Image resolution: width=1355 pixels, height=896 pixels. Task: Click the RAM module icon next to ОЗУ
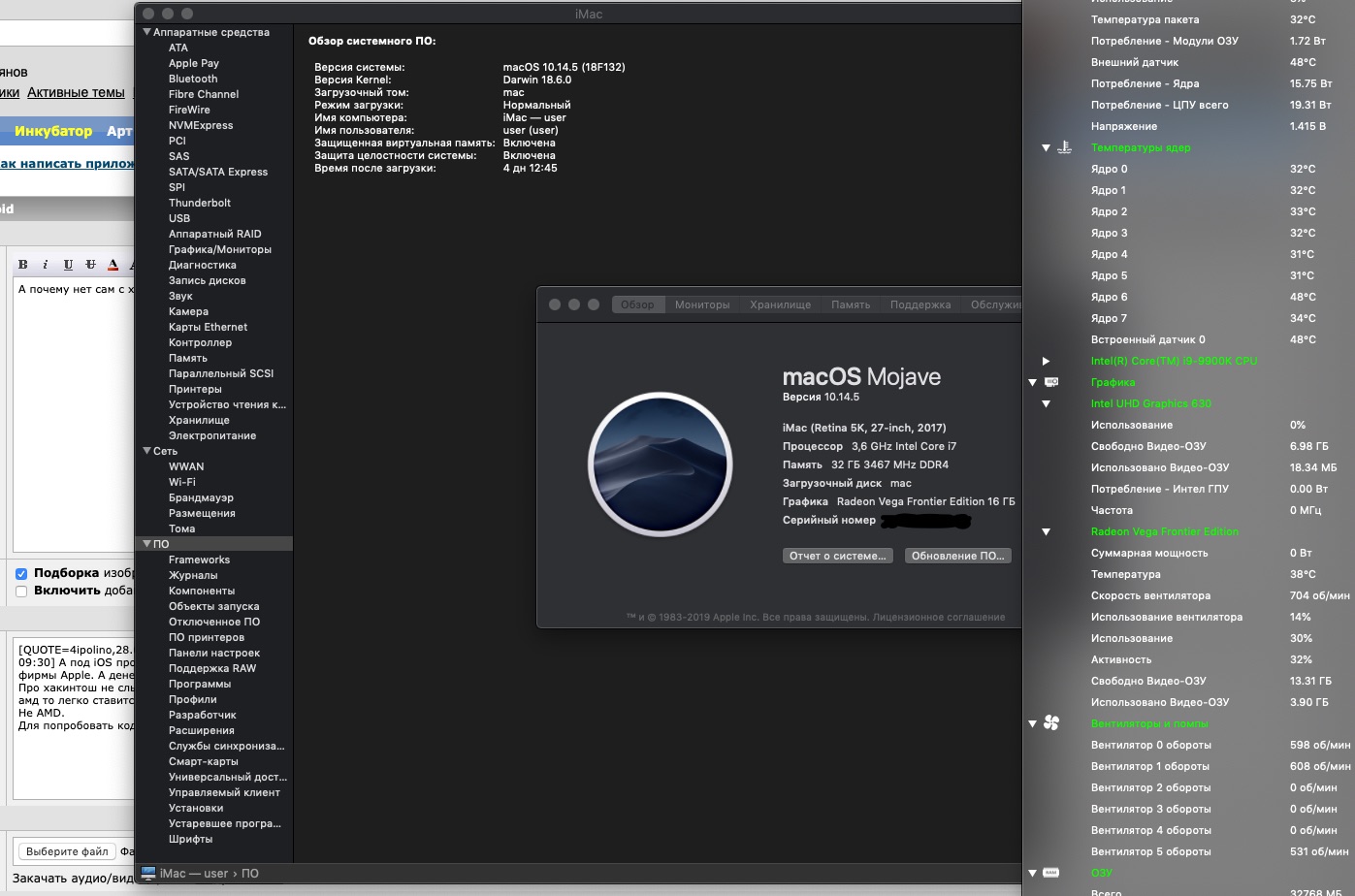1051,873
